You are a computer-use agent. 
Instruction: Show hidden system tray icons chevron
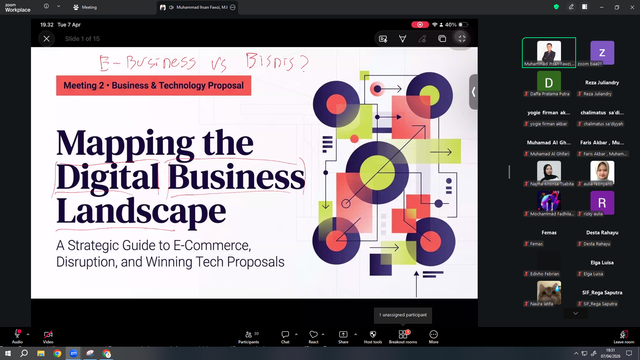[x=576, y=353]
